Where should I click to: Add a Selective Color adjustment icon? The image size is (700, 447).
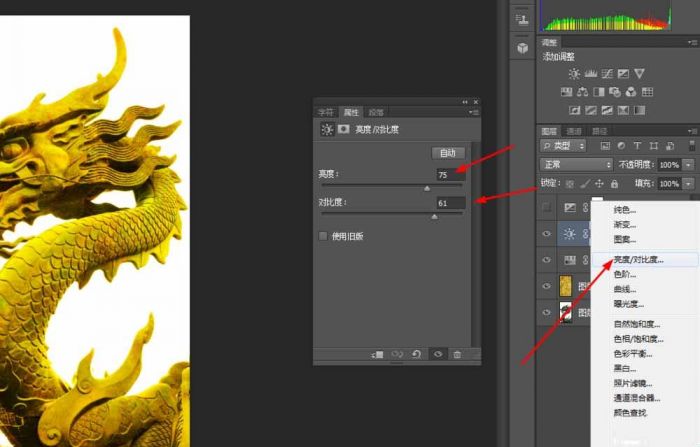pyautogui.click(x=623, y=110)
